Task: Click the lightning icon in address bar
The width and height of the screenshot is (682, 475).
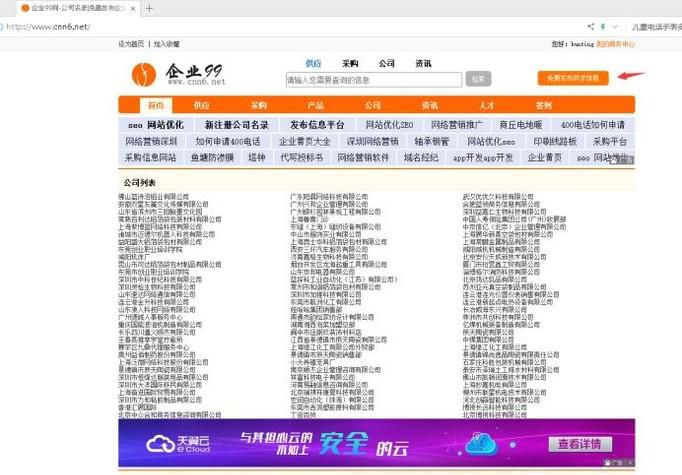Action: tap(603, 27)
